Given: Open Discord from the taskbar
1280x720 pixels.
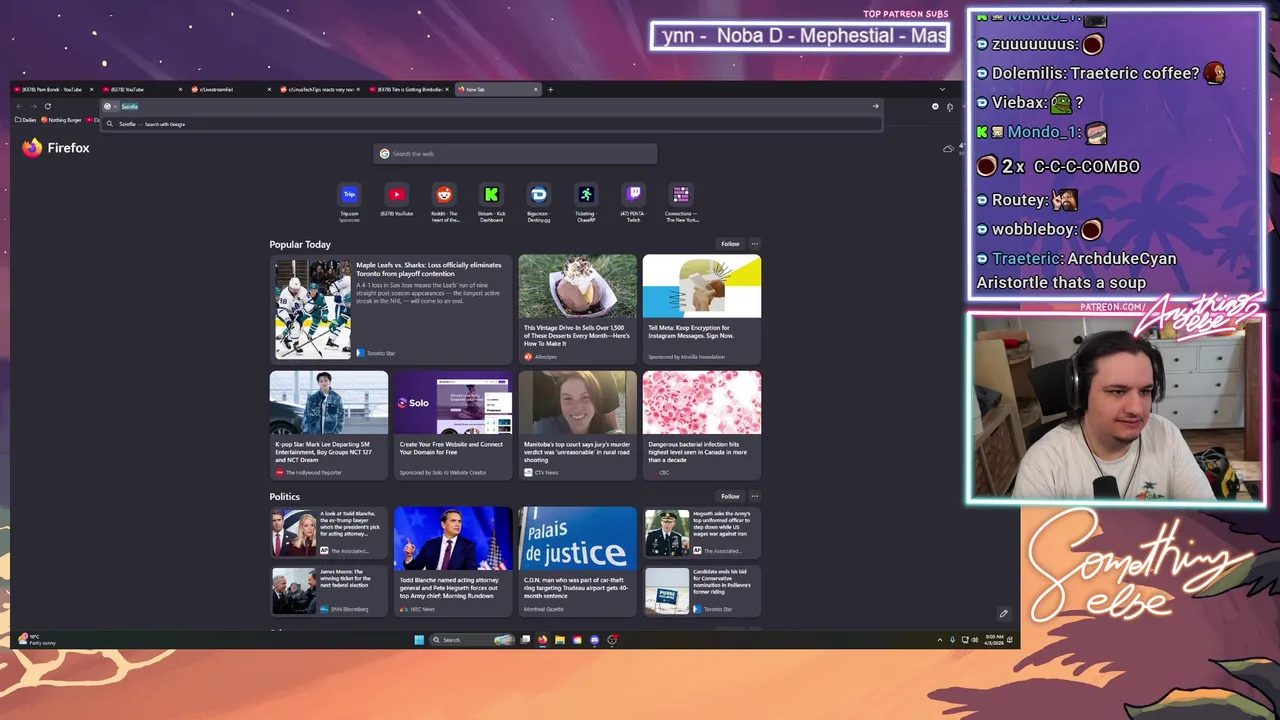Looking at the screenshot, I should (595, 640).
